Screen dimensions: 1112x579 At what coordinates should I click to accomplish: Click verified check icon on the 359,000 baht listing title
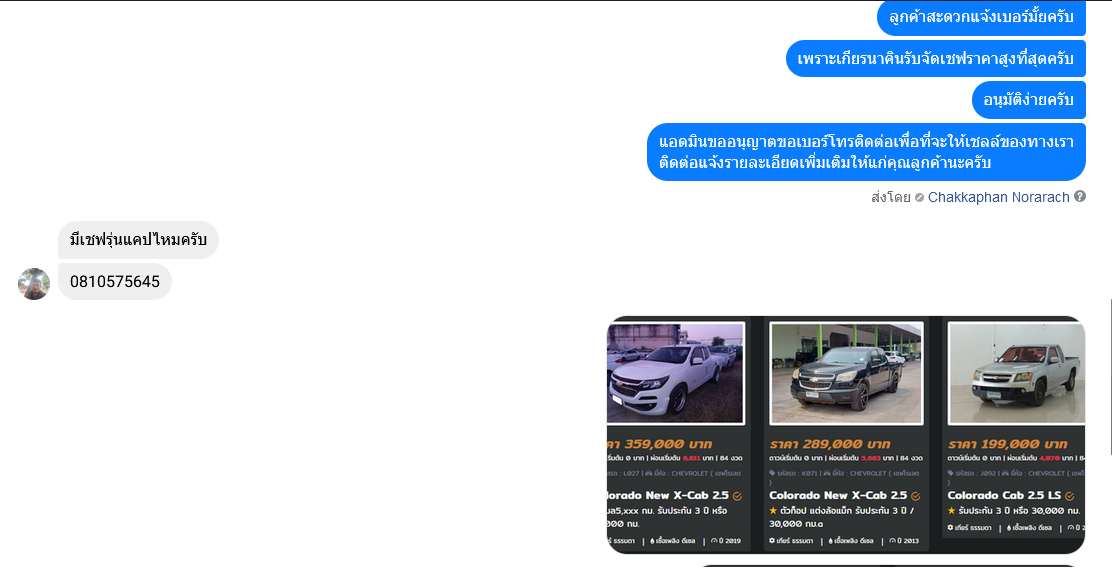coord(738,497)
